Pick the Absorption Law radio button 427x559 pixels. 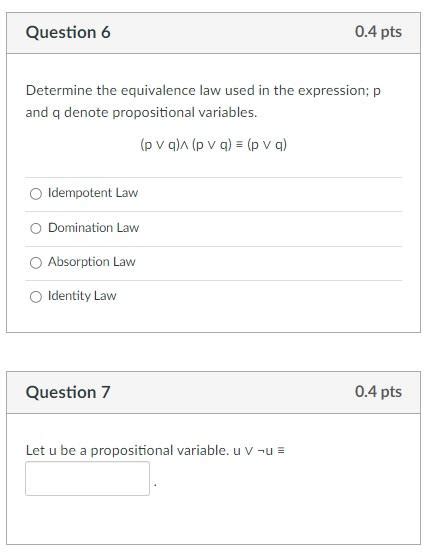point(36,263)
